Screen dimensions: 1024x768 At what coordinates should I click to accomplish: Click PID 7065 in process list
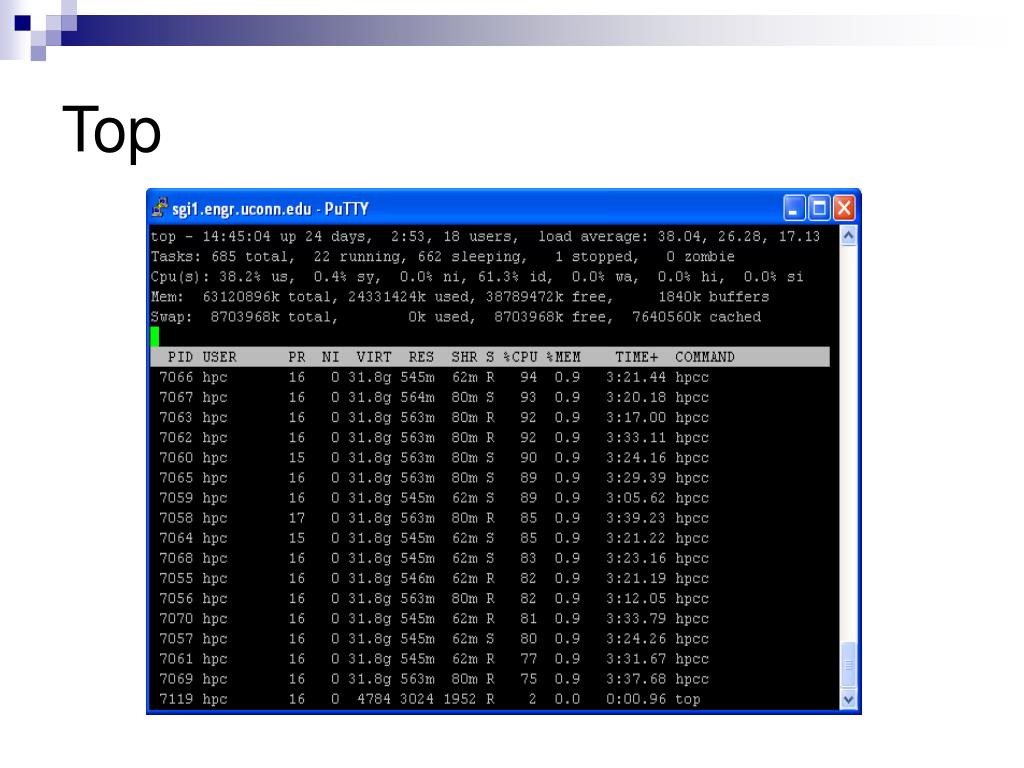tap(176, 478)
